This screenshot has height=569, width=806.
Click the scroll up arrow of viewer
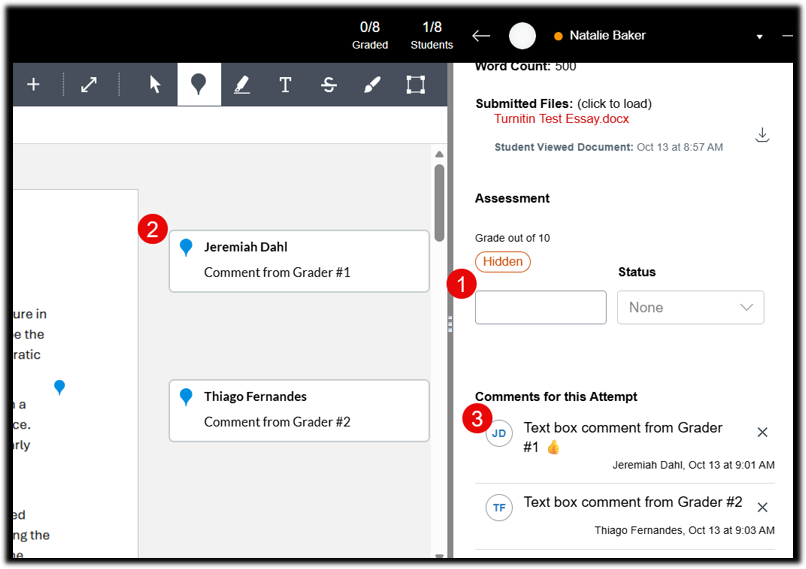439,154
